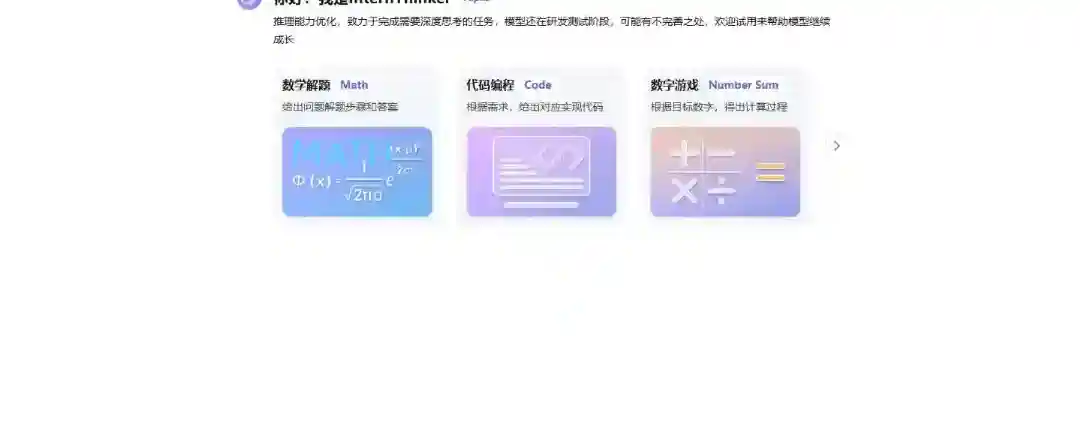1080x435 pixels.
Task: Click the next arrow chevron beside cards
Action: coord(837,146)
